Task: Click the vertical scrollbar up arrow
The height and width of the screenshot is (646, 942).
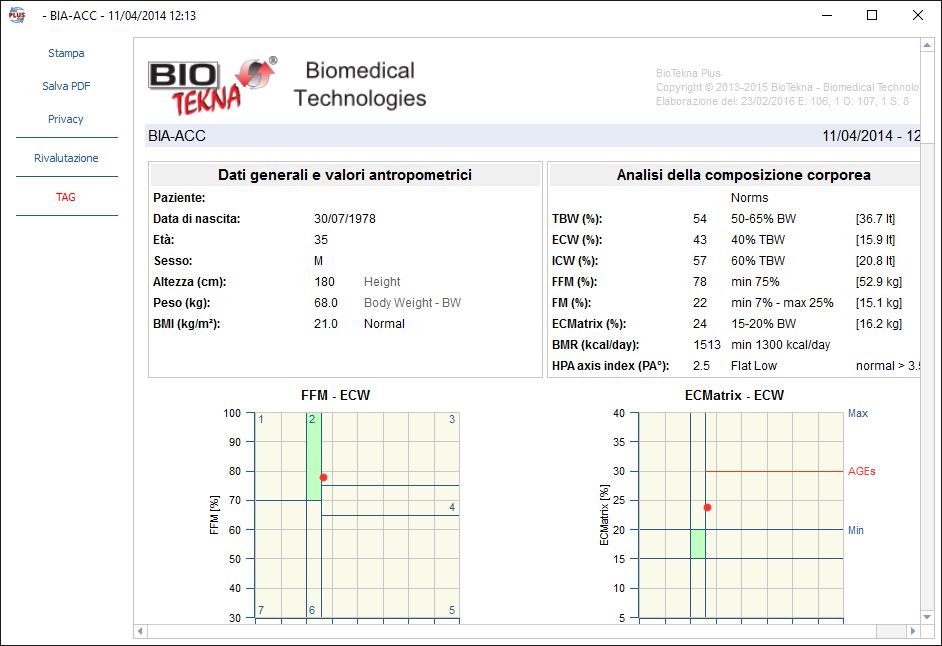Action: tap(927, 46)
